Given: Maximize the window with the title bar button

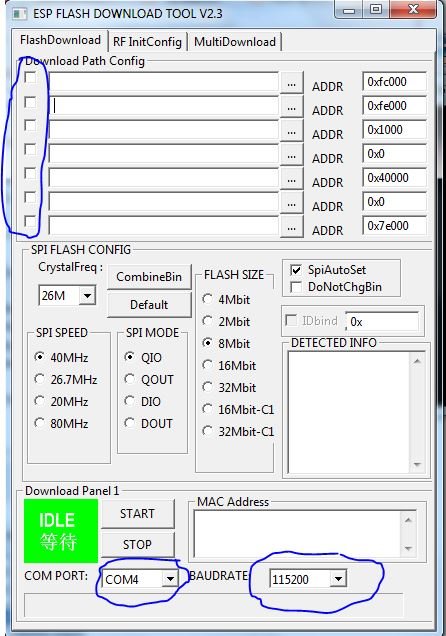Looking at the screenshot, I should click(376, 9).
